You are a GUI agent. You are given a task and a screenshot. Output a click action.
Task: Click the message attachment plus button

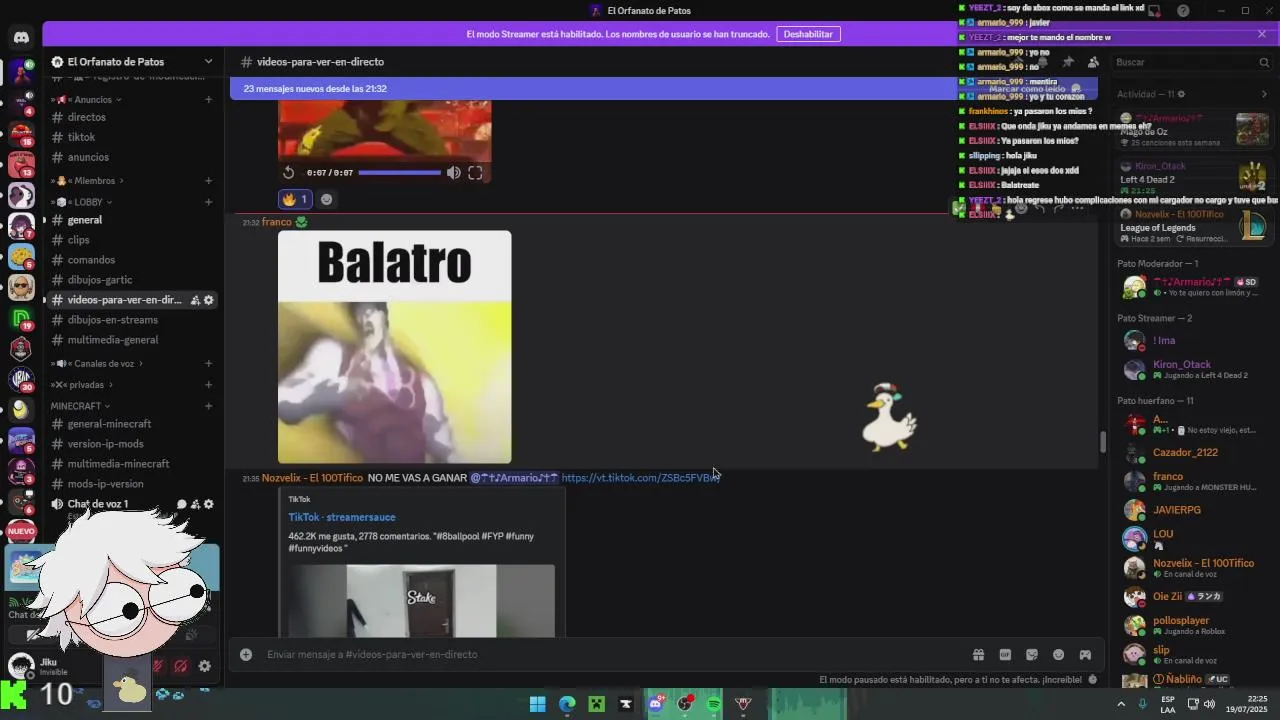(246, 655)
